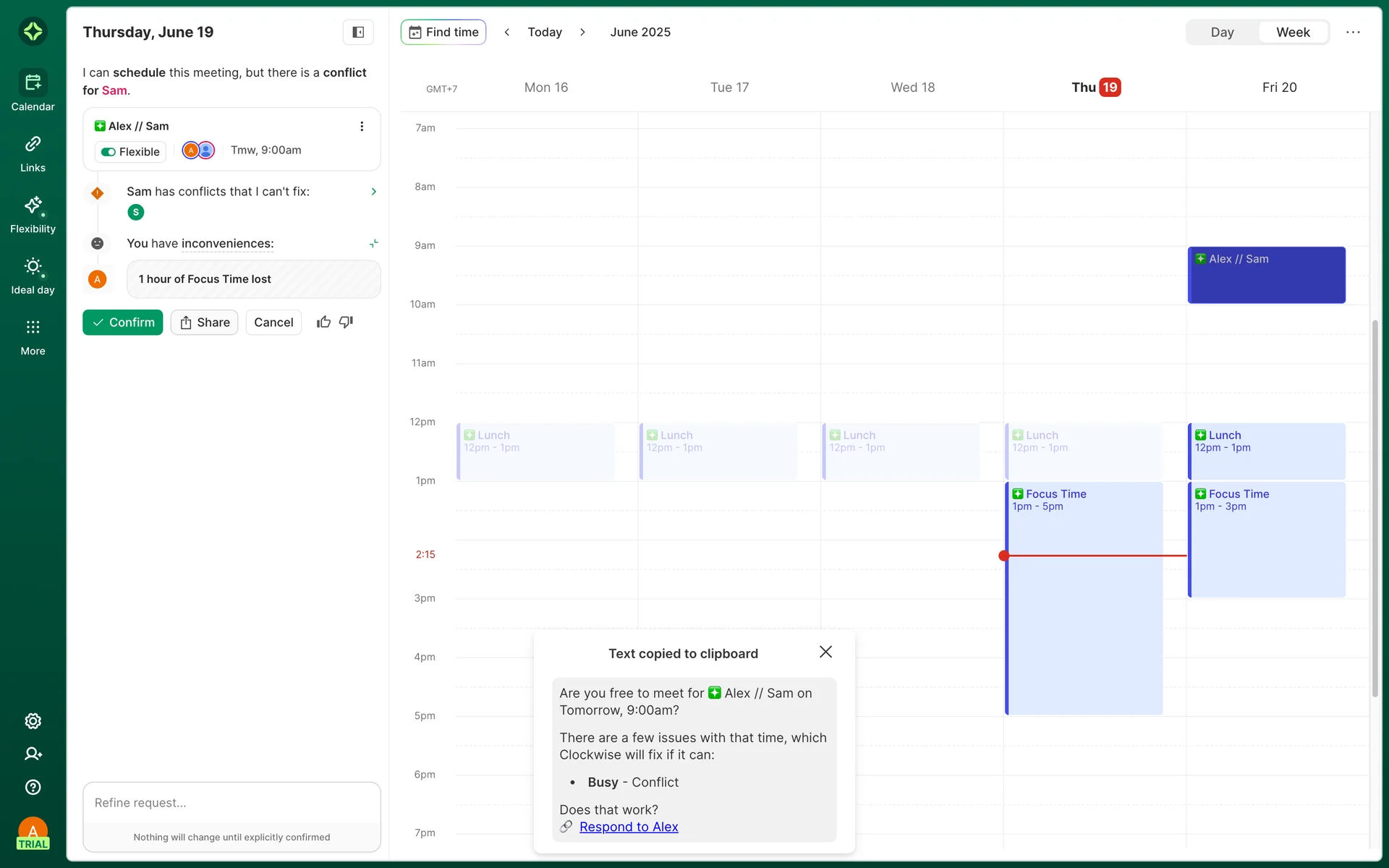Click the Respond to Alex link

(x=628, y=827)
